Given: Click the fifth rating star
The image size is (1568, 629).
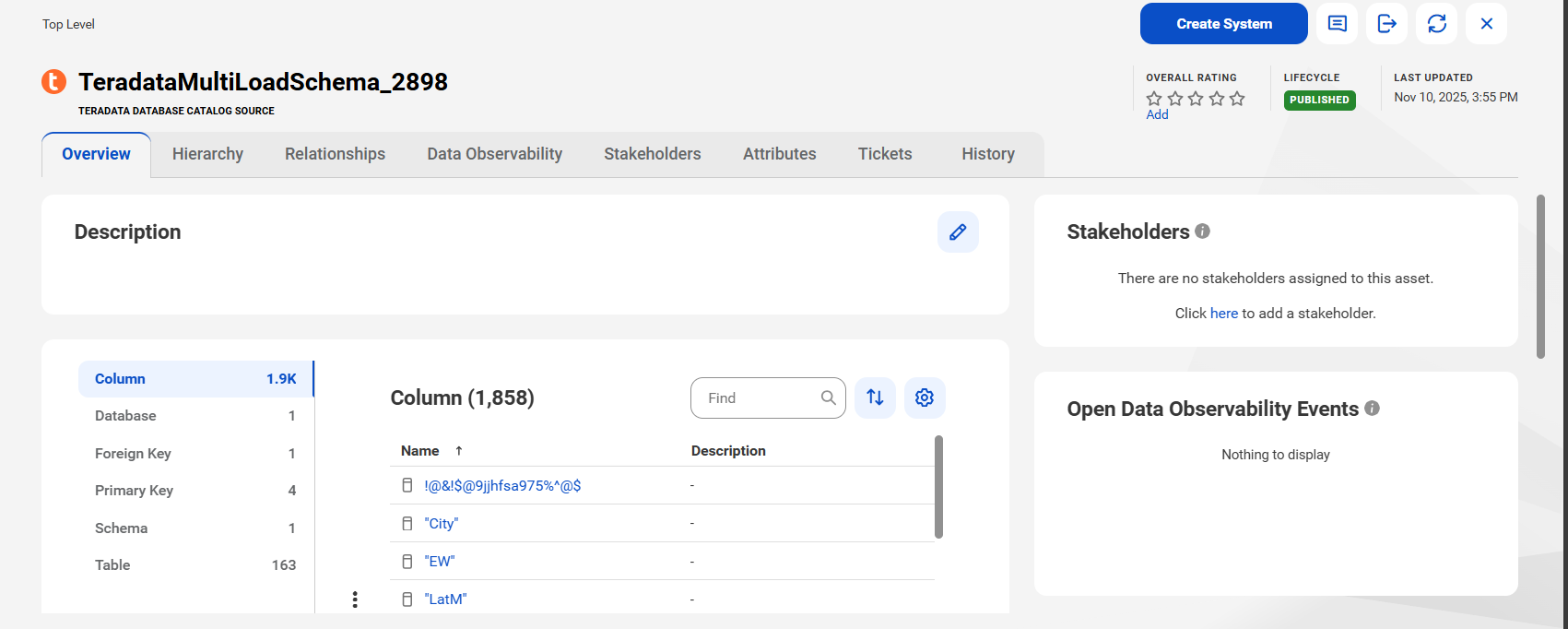Looking at the screenshot, I should pyautogui.click(x=1237, y=99).
